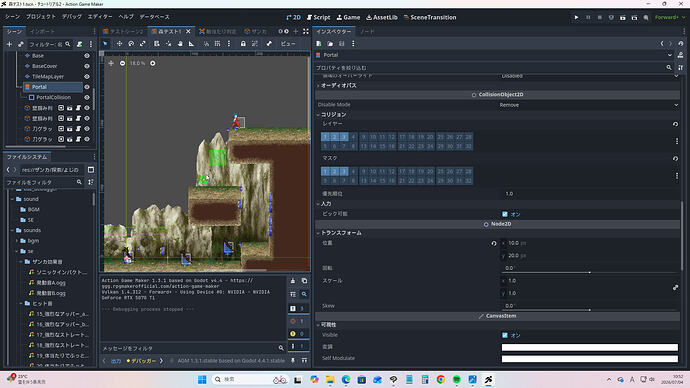Expand the bgm folder in FileSystem
Viewport: 690px width, 388px height.
pyautogui.click(x=17, y=241)
